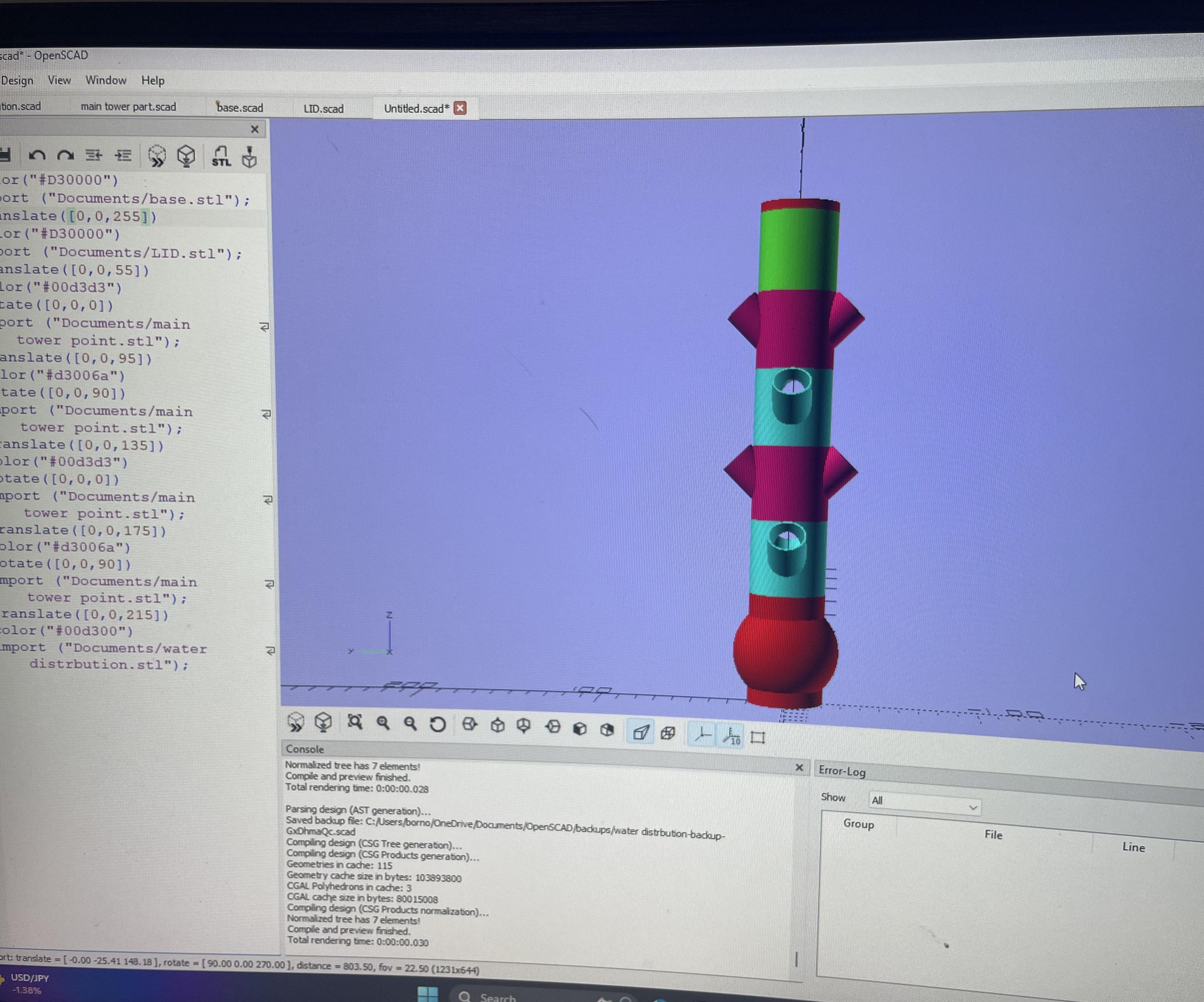Image resolution: width=1204 pixels, height=1002 pixels.
Task: Open the Design menu
Action: click(x=17, y=80)
